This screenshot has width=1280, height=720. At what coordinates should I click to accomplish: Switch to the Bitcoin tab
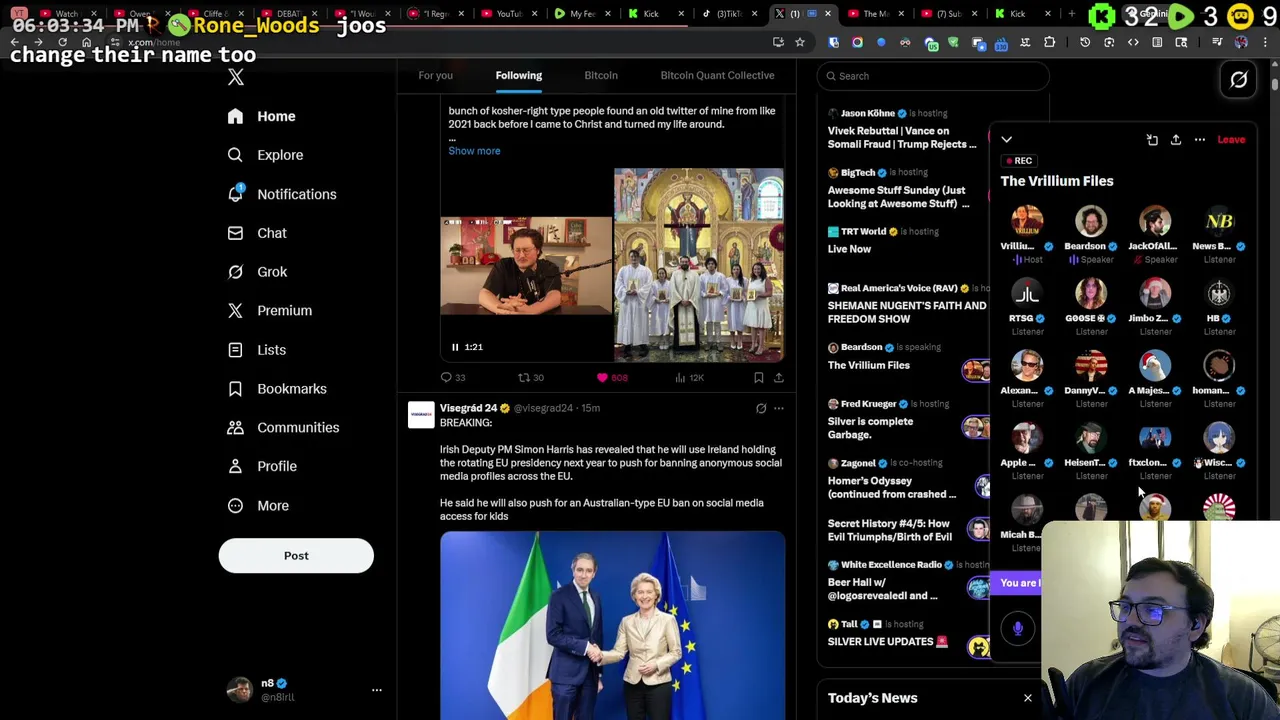coord(601,75)
